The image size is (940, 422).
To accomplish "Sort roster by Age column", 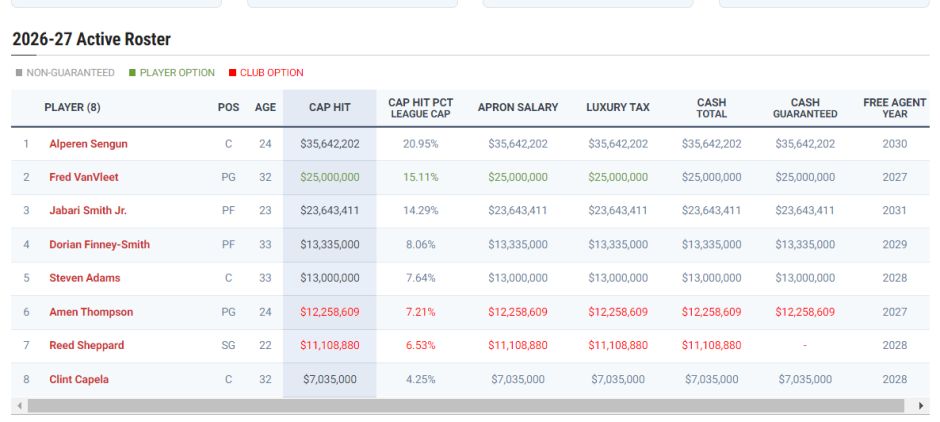I will click(x=265, y=108).
